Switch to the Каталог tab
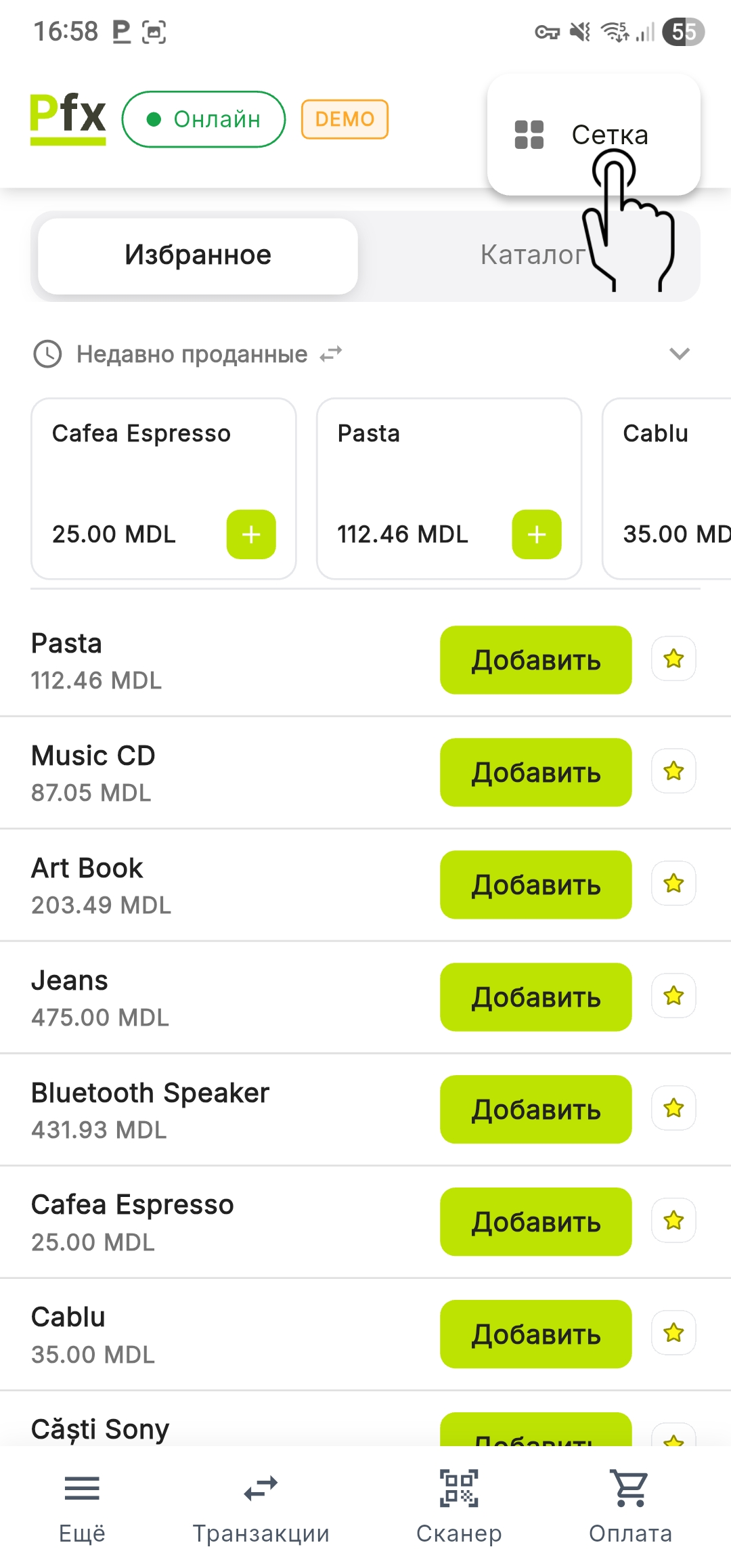731x1568 pixels. [532, 256]
